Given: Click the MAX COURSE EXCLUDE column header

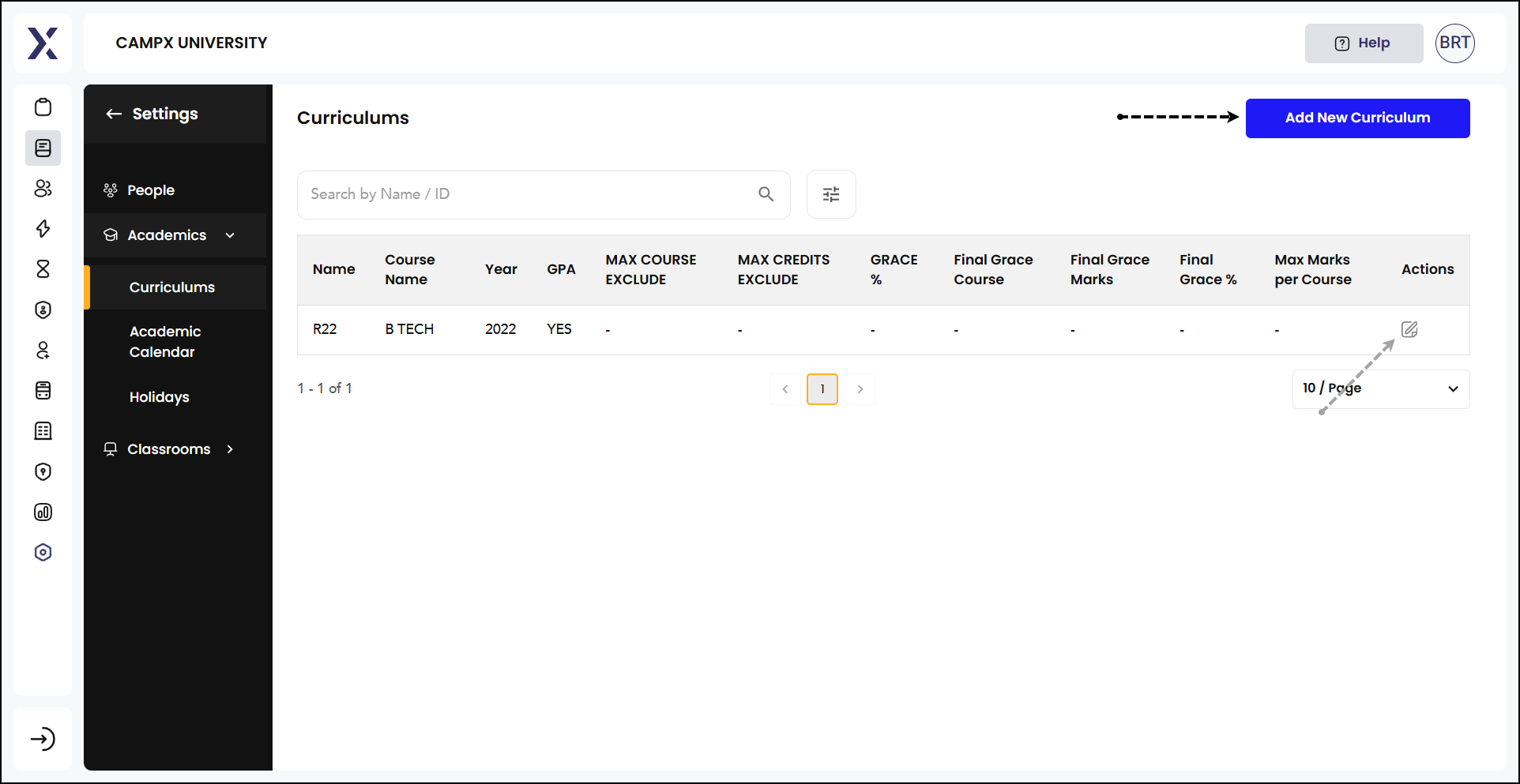Looking at the screenshot, I should (651, 269).
